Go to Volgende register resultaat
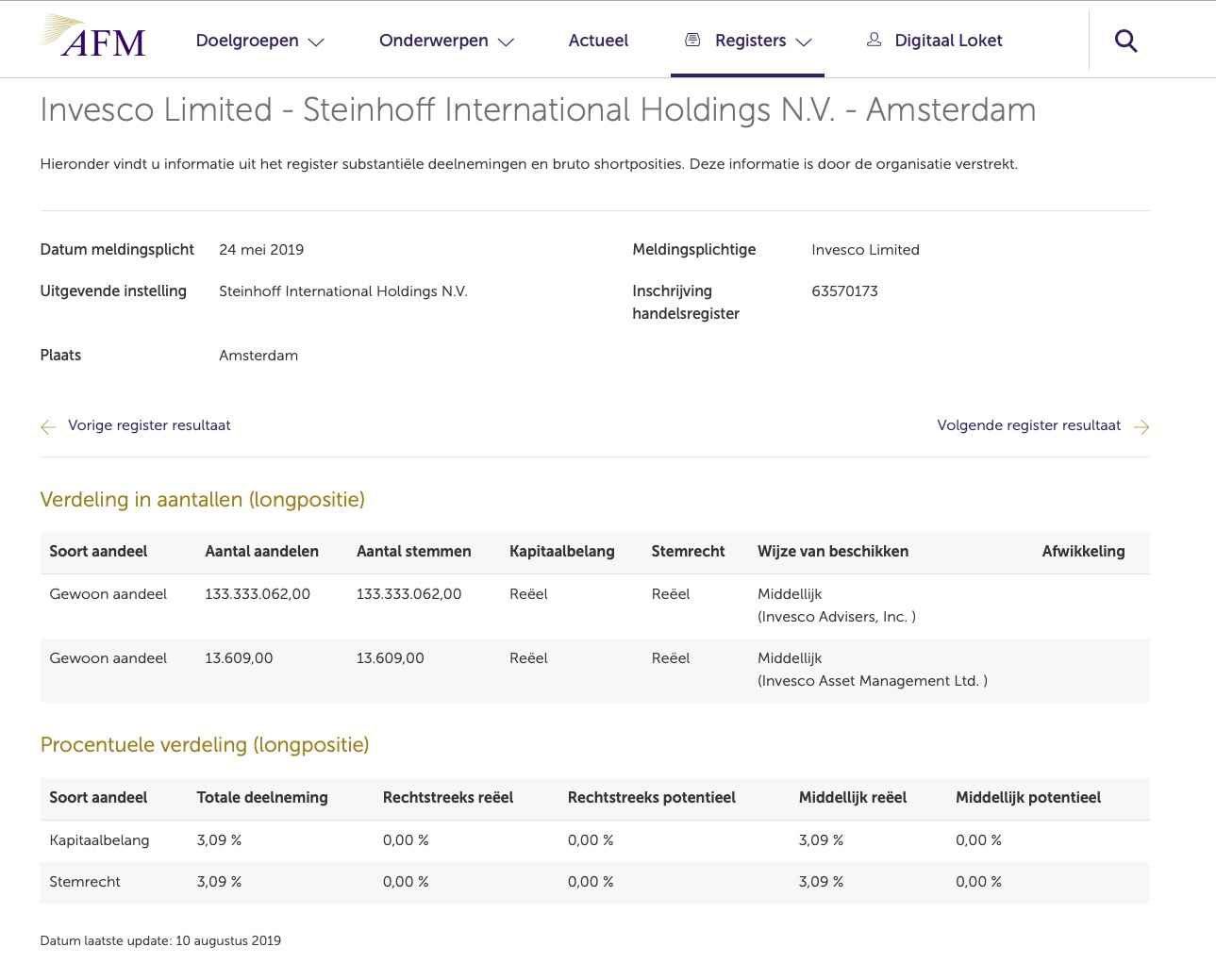Image resolution: width=1216 pixels, height=980 pixels. coord(1028,425)
